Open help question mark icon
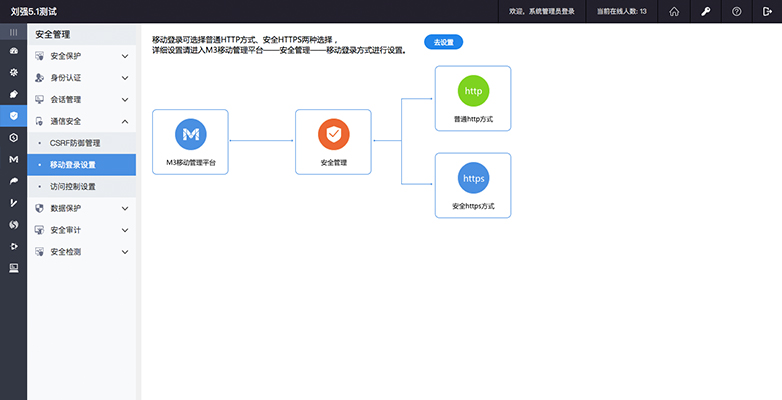Image resolution: width=782 pixels, height=400 pixels. click(737, 11)
